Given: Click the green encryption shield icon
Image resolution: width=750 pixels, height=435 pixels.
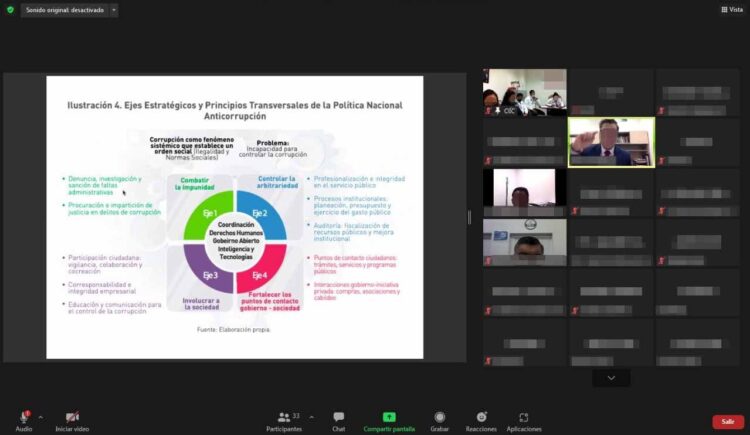Looking at the screenshot, I should 9,10.
